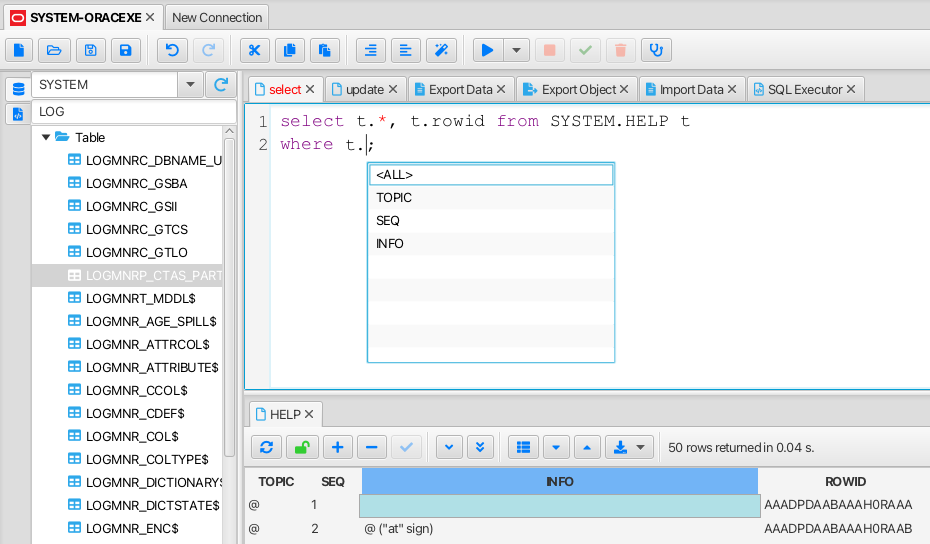Click the New file toolbar icon
Viewport: 930px width, 544px height.
[x=20, y=50]
